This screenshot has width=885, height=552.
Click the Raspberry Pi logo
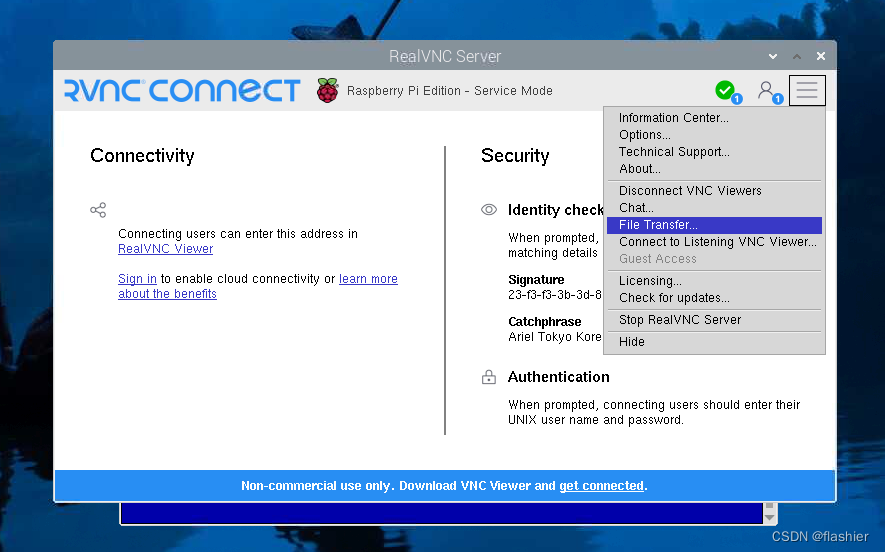click(327, 90)
